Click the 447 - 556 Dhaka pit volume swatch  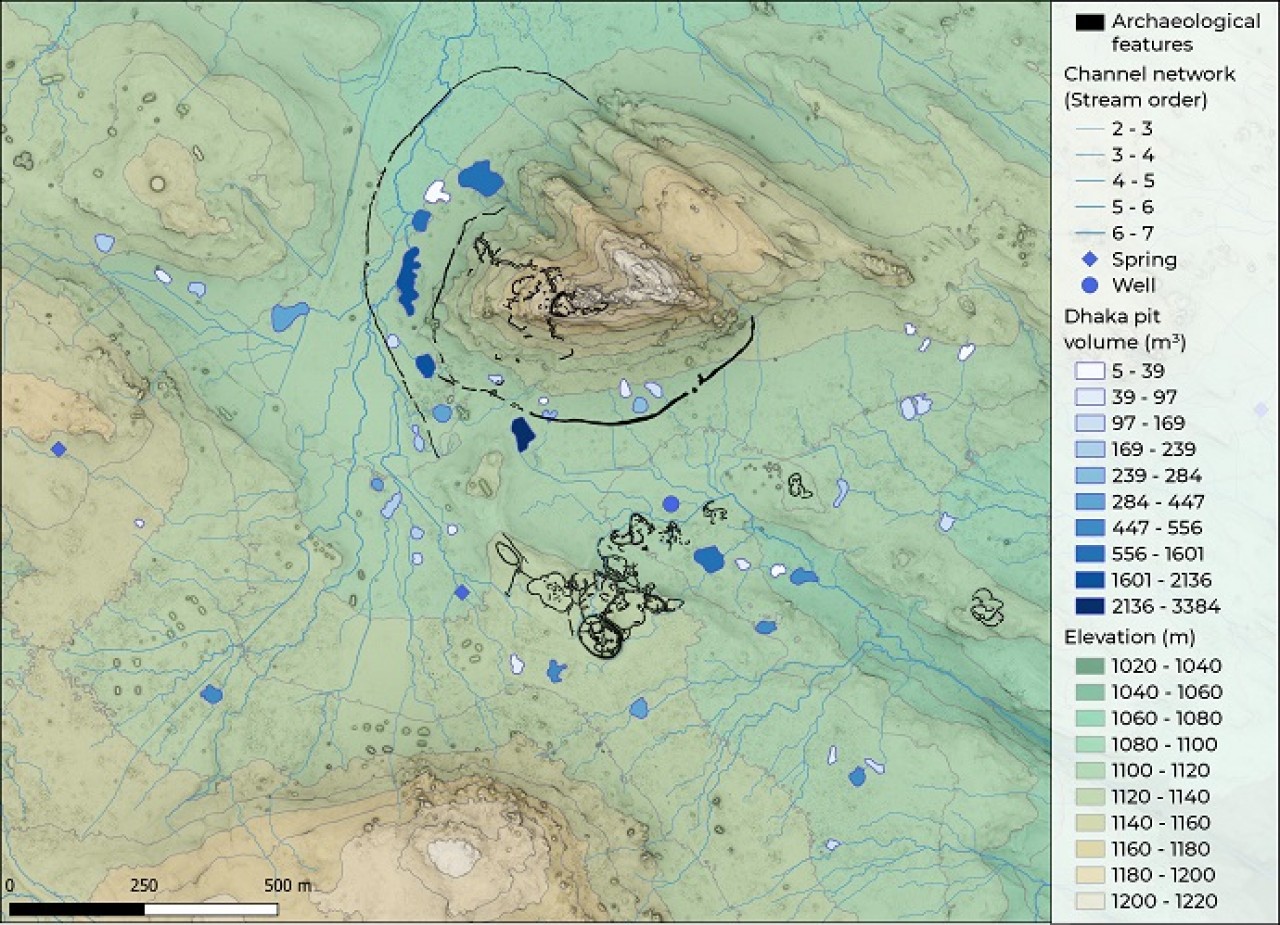point(1089,527)
